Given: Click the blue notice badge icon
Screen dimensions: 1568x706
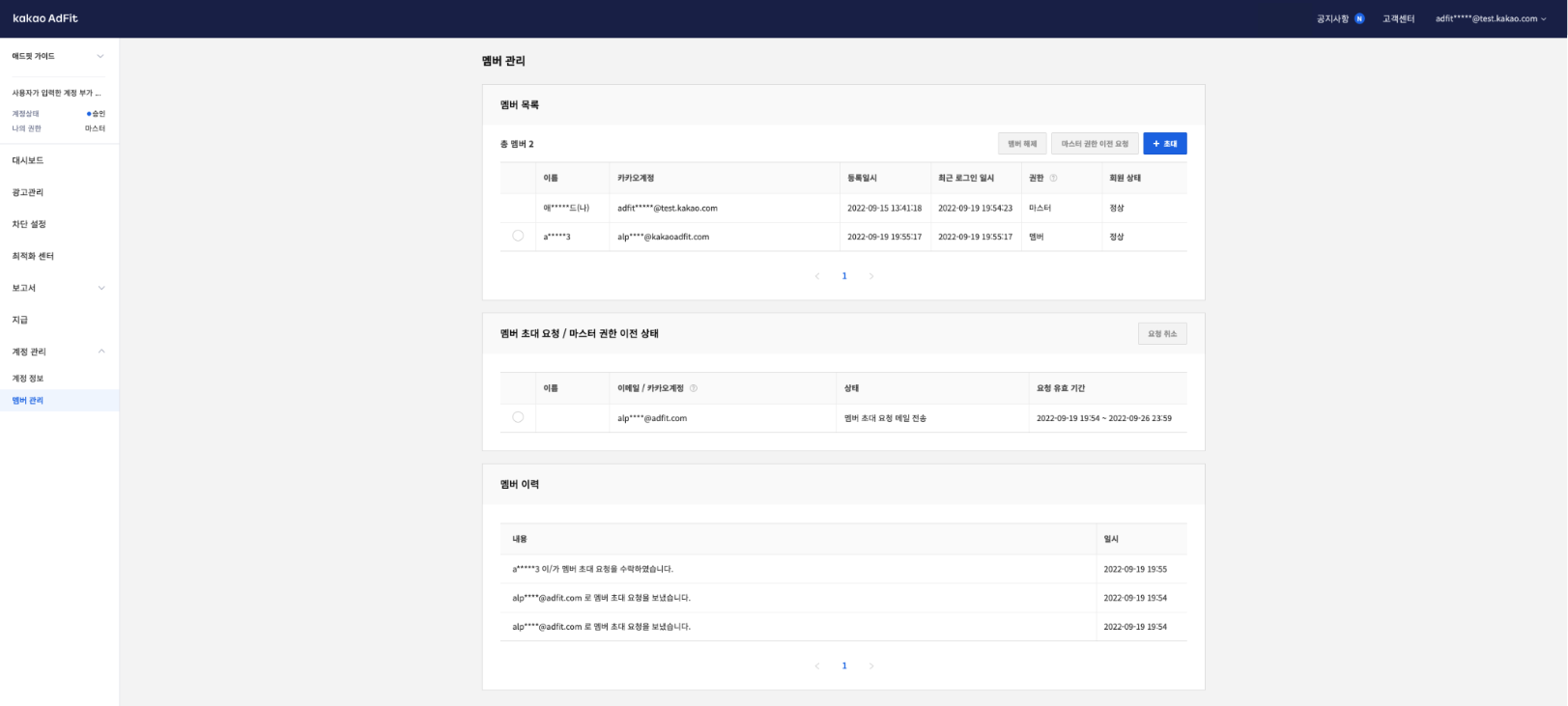Looking at the screenshot, I should [x=1359, y=18].
